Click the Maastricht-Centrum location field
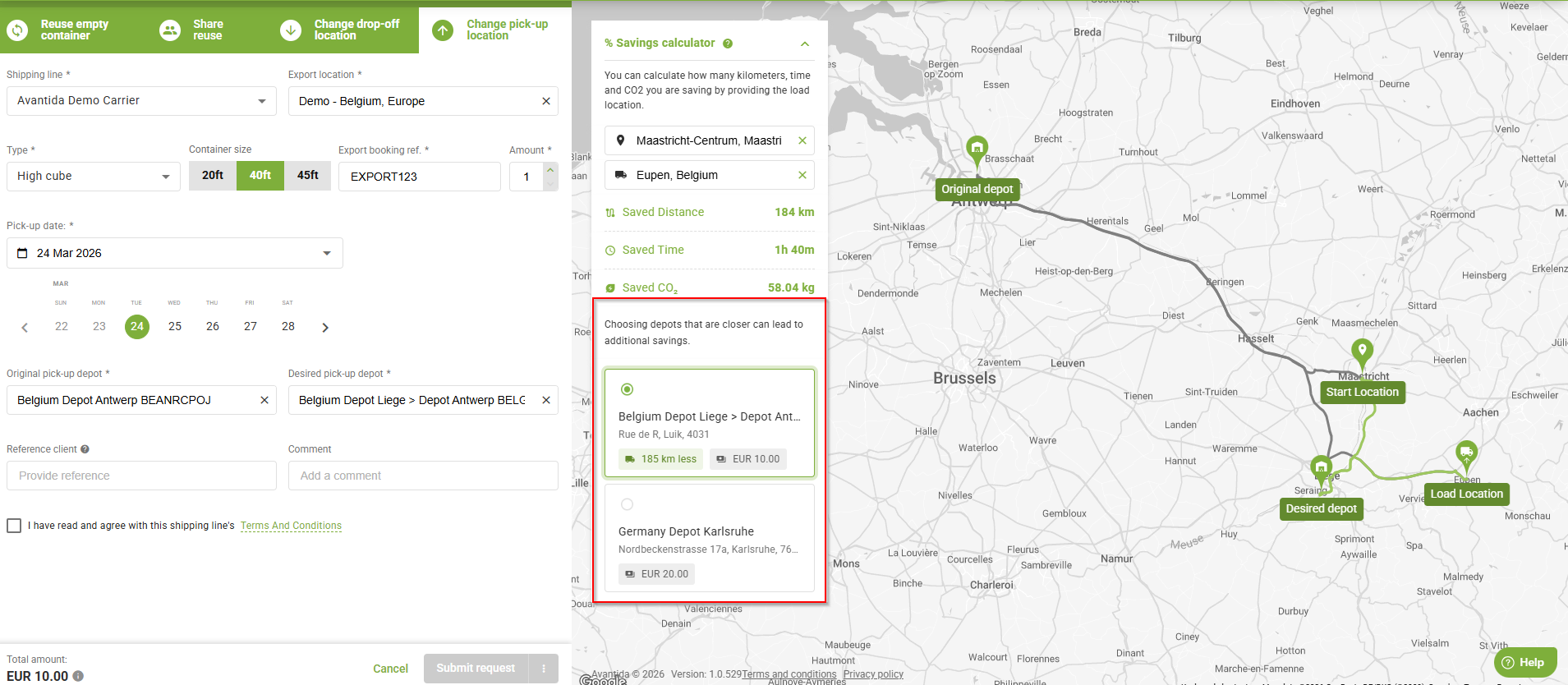This screenshot has width=1568, height=685. (710, 140)
